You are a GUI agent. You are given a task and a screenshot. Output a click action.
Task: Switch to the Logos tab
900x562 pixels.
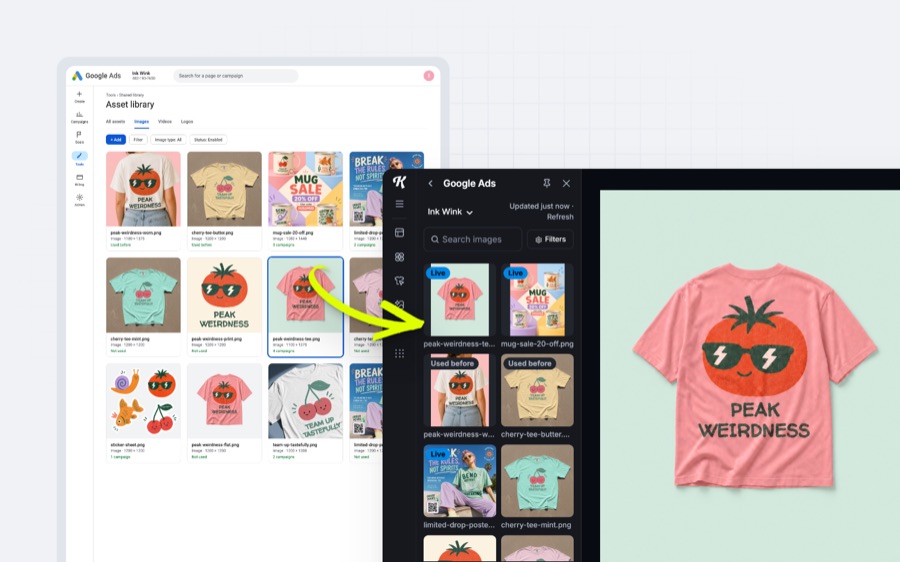pyautogui.click(x=187, y=122)
